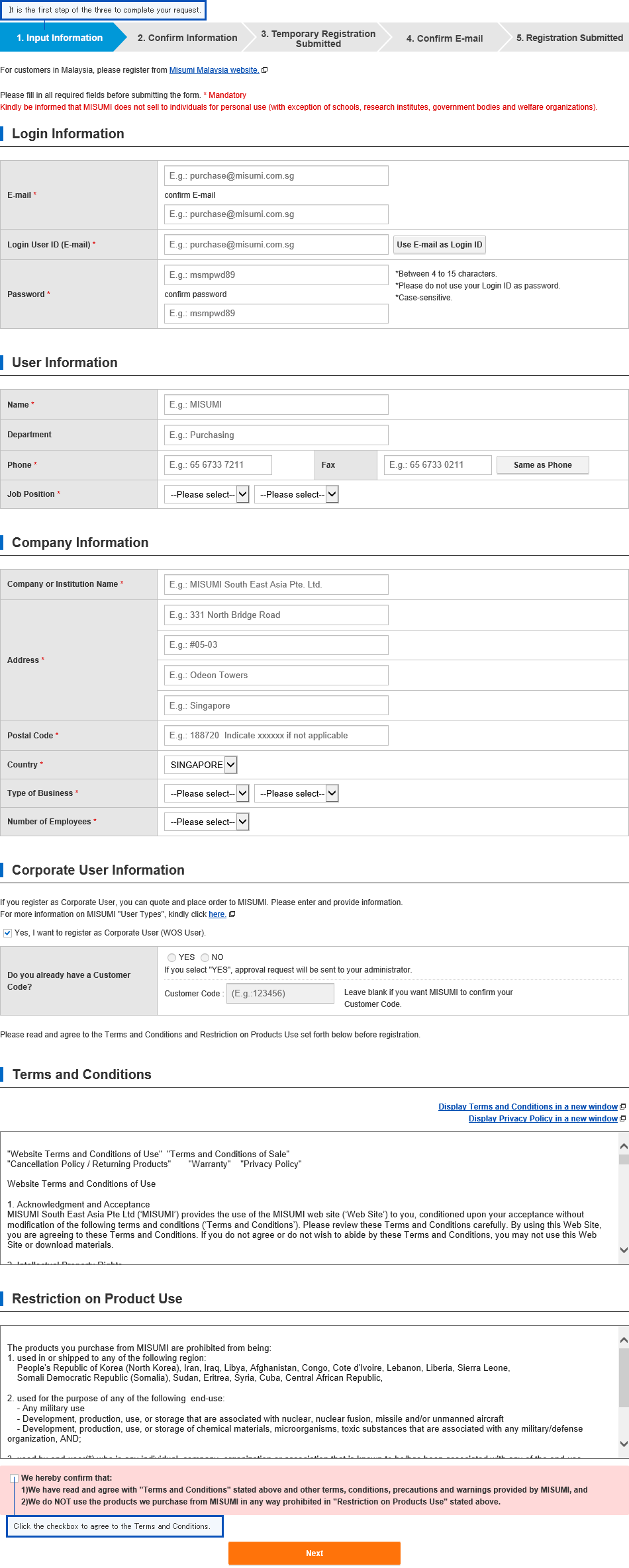The height and width of the screenshot is (1568, 629).
Task: Open Display Terms and Conditions in new window
Action: [x=528, y=1107]
